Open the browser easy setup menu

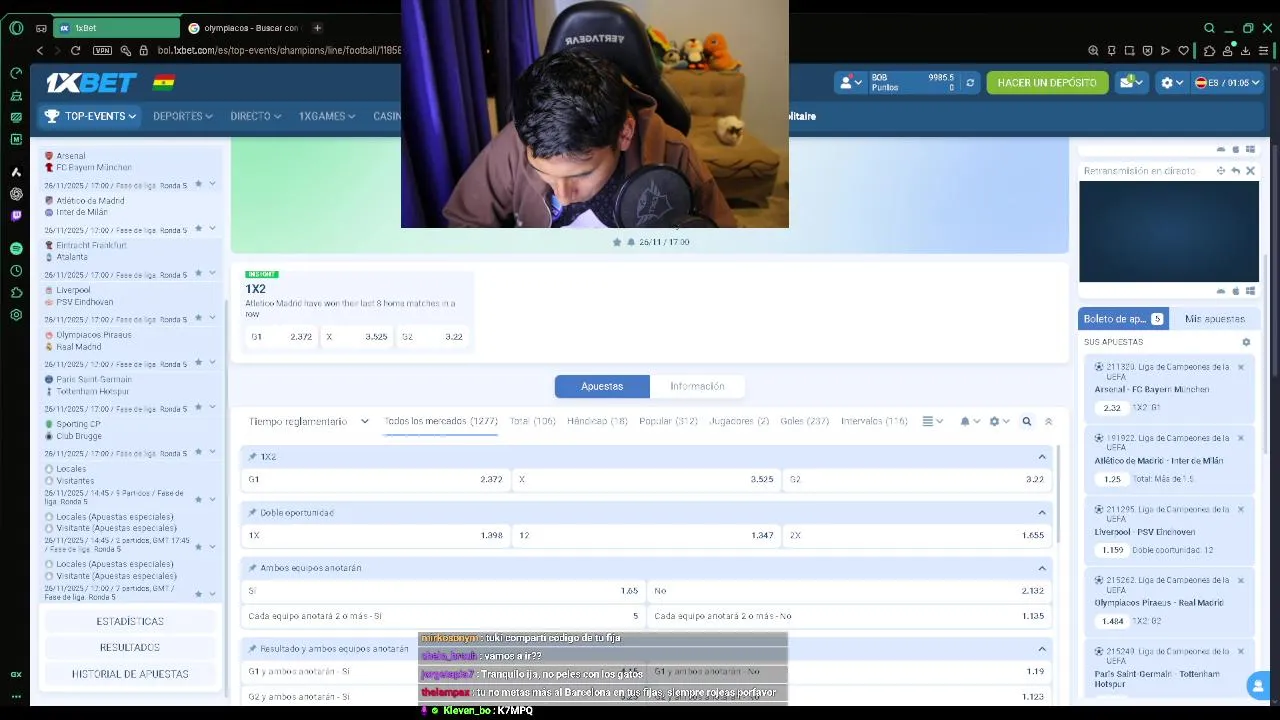point(1265,50)
